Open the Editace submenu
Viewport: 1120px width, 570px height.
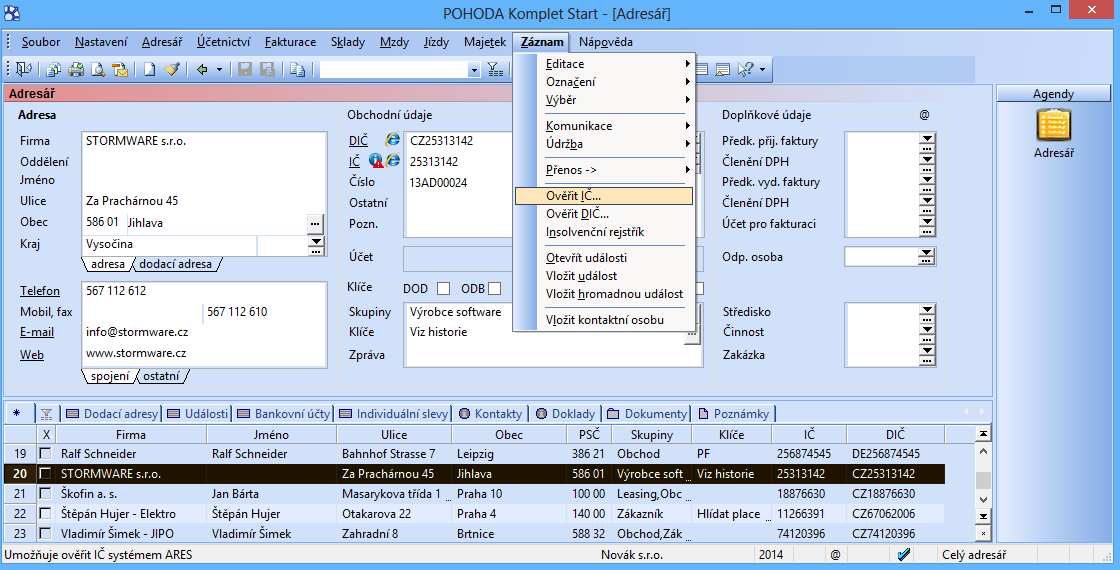[604, 64]
